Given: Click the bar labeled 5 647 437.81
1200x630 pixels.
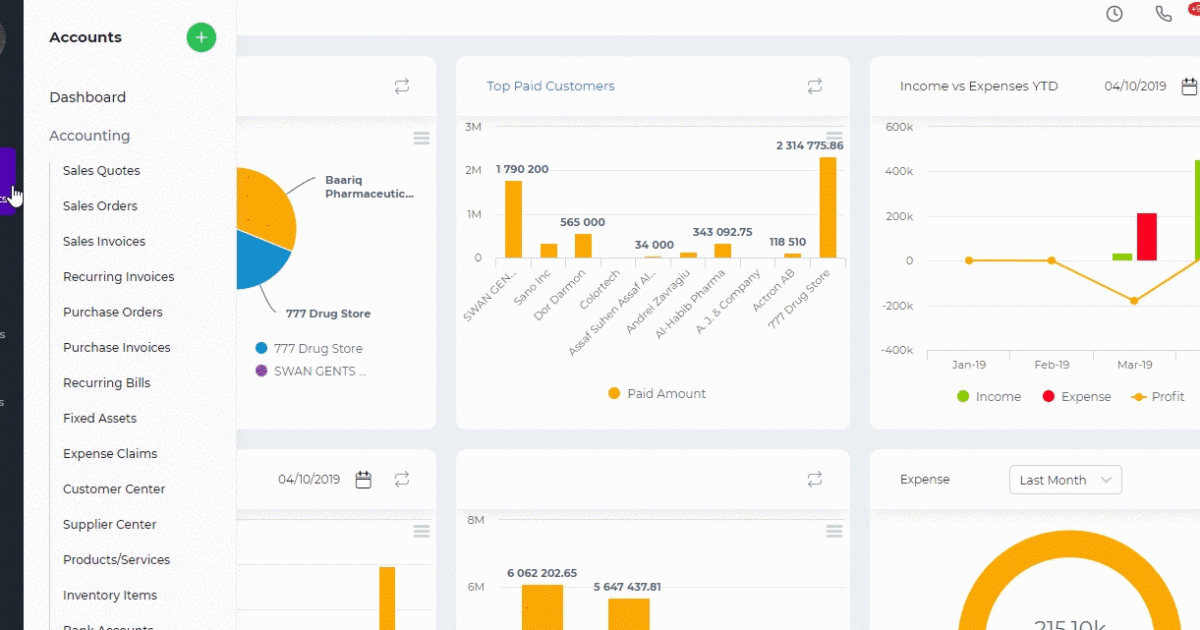Looking at the screenshot, I should pos(628,614).
